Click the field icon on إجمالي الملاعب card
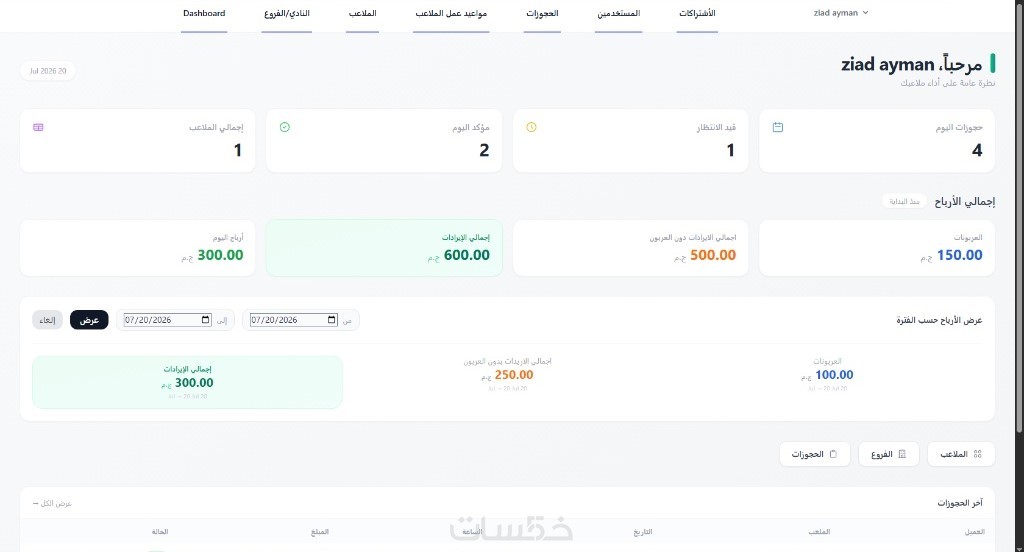 tap(38, 127)
